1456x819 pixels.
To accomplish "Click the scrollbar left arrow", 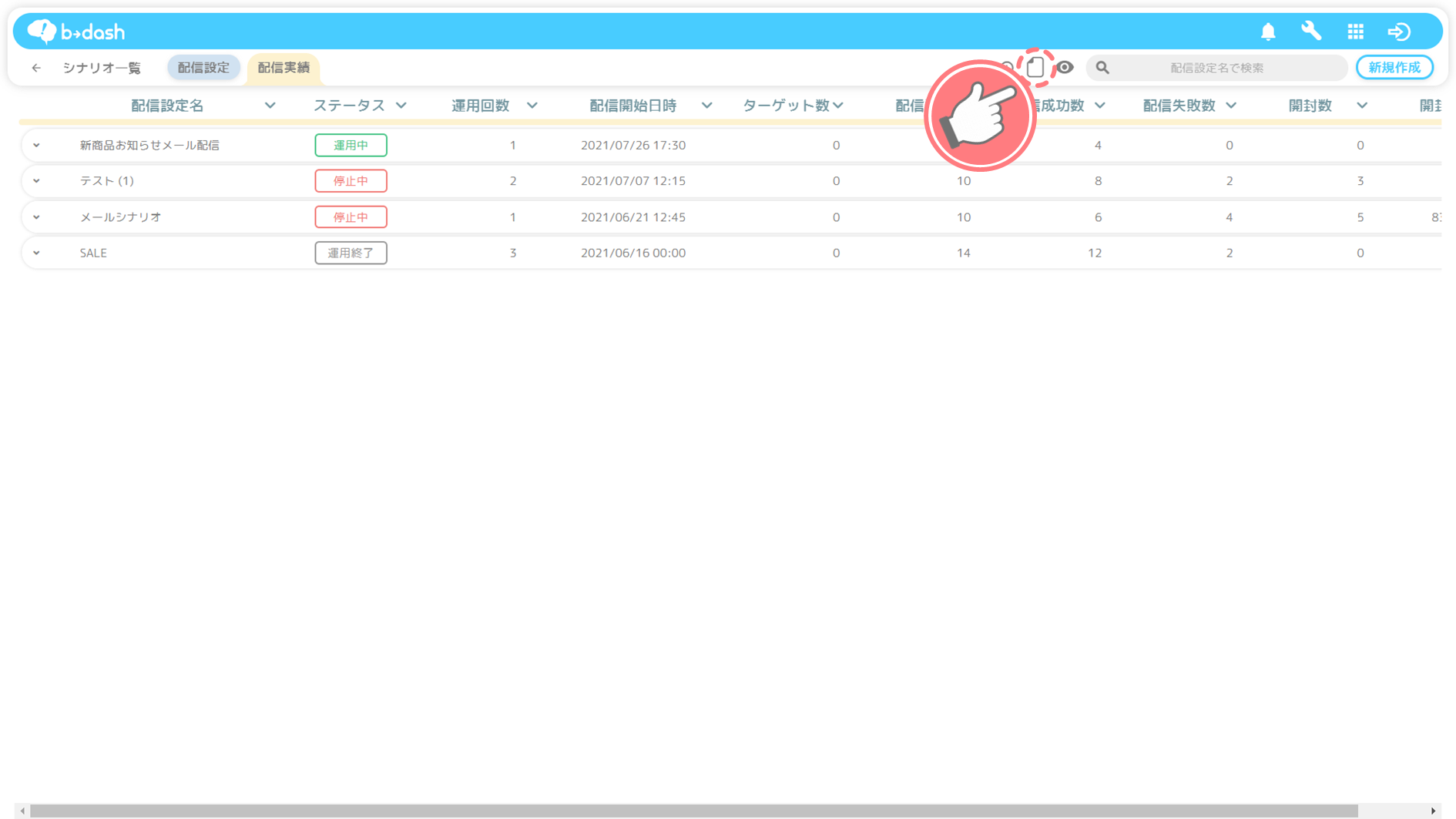I will coord(22,811).
